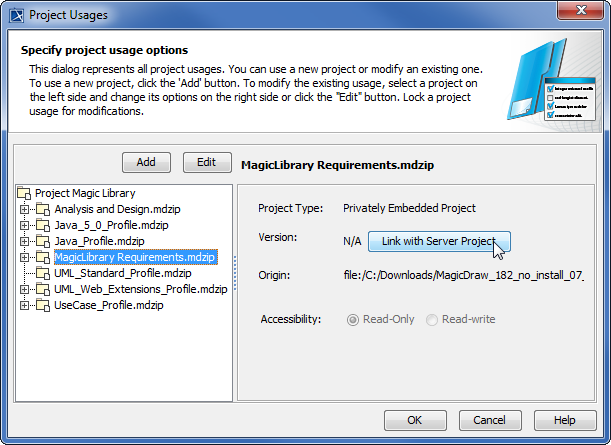Click the Origin file path value
The height and width of the screenshot is (445, 611).
(463, 275)
